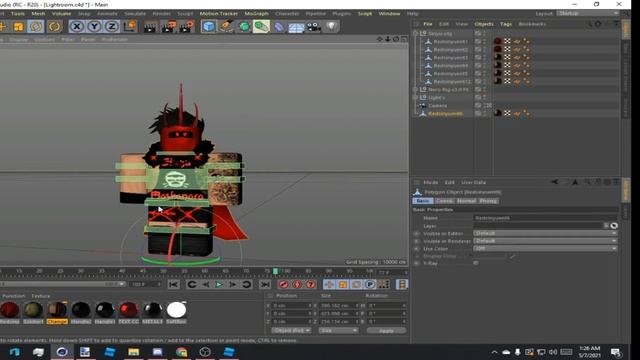Select the Rotate tool icon
This screenshot has height=360, width=640.
[x=36, y=27]
